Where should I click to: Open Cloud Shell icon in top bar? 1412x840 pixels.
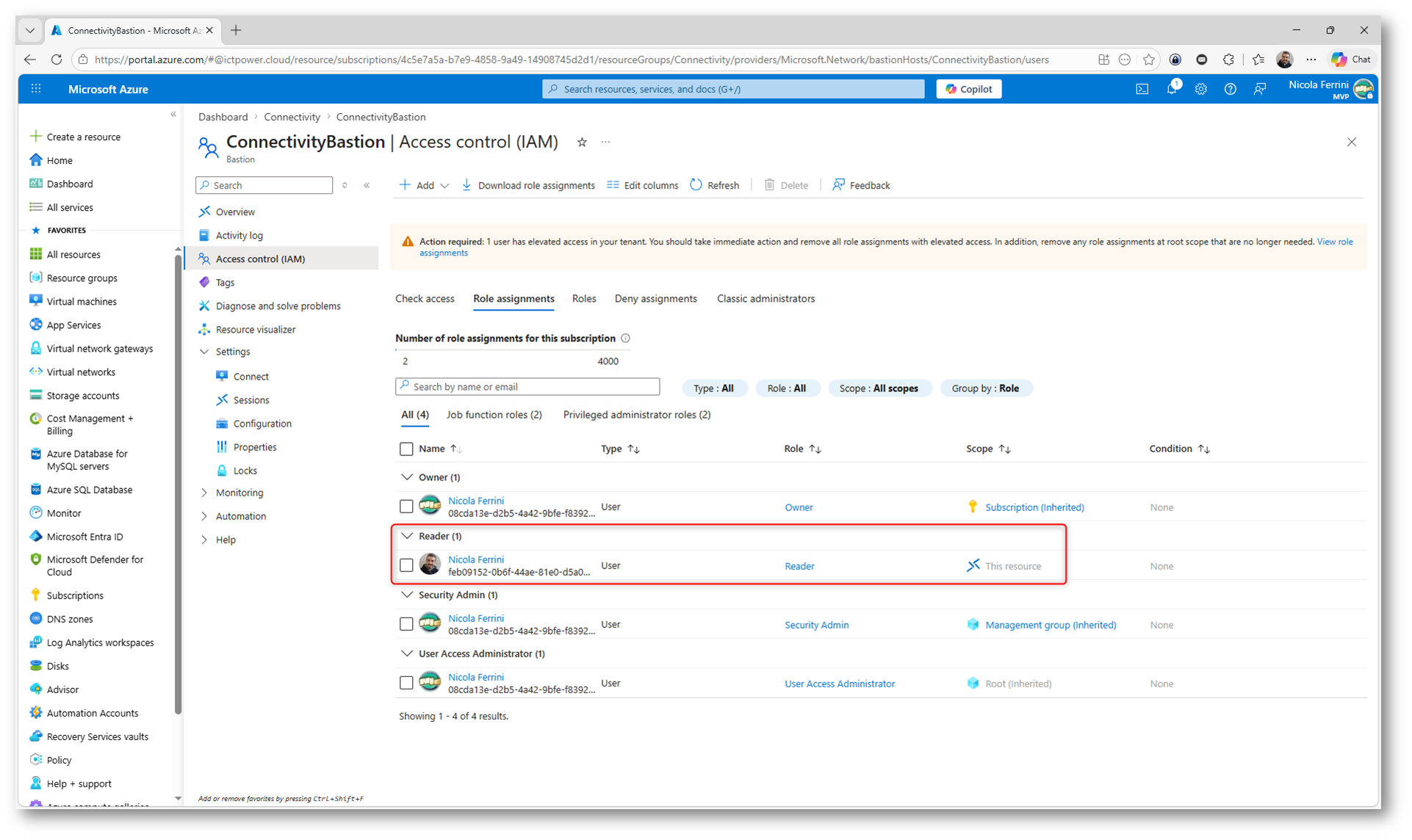click(1142, 89)
